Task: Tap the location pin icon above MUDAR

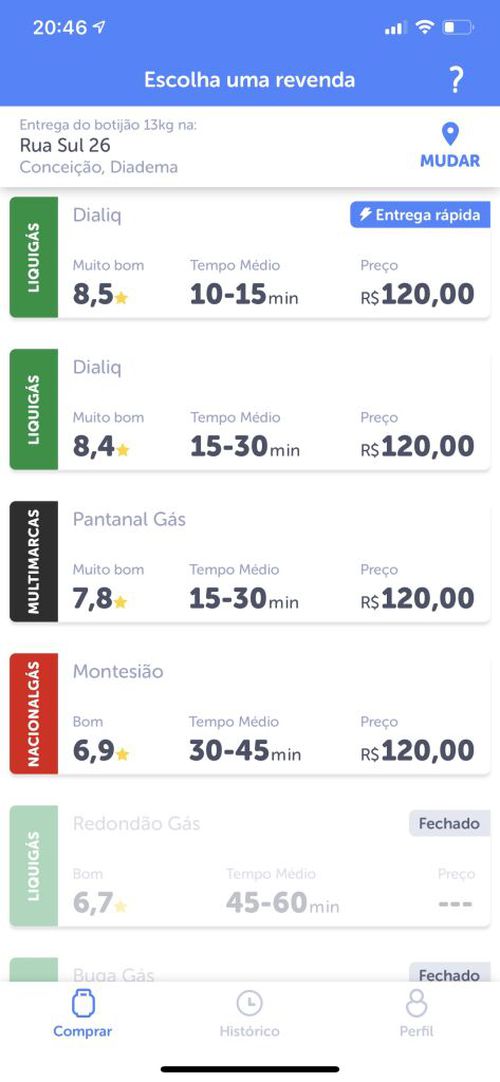Action: pos(450,134)
